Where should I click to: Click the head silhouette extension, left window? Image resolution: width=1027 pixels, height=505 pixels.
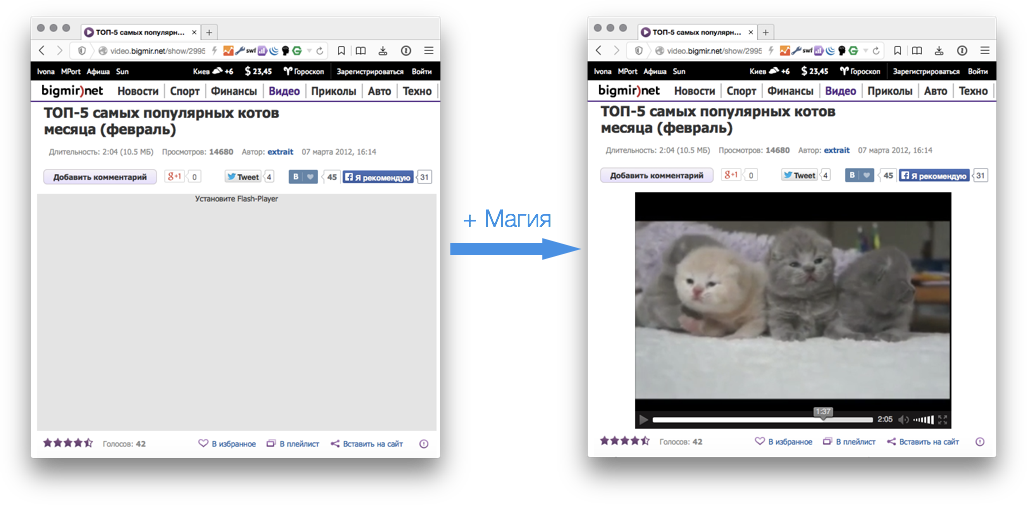point(285,50)
